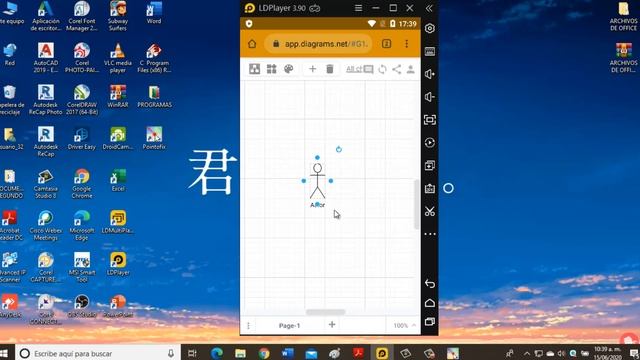Raise volume in LDPlayer sidebar
Image resolution: width=640 pixels, height=360 pixels.
click(429, 74)
